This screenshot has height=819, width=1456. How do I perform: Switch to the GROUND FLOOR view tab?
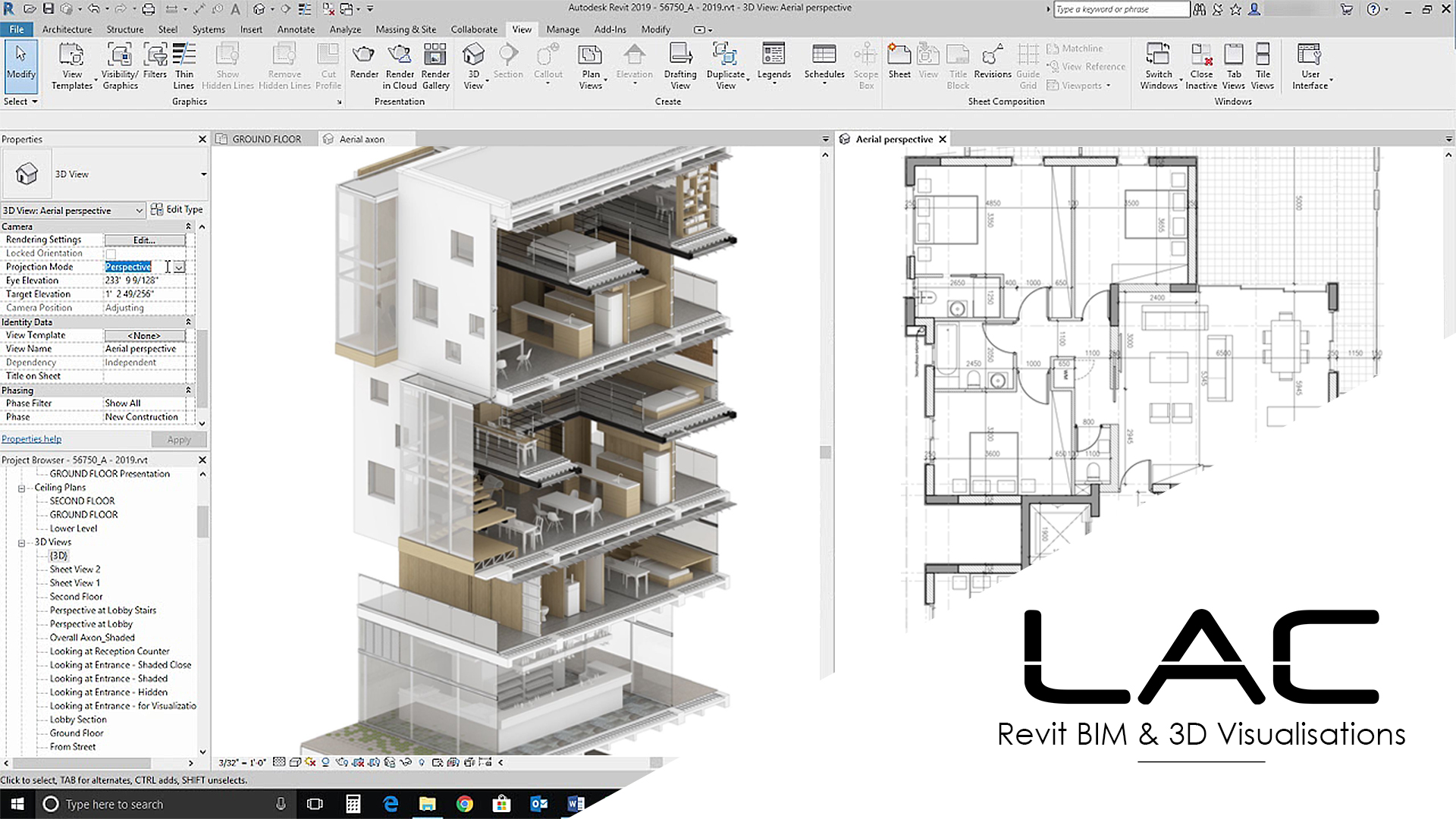[265, 140]
